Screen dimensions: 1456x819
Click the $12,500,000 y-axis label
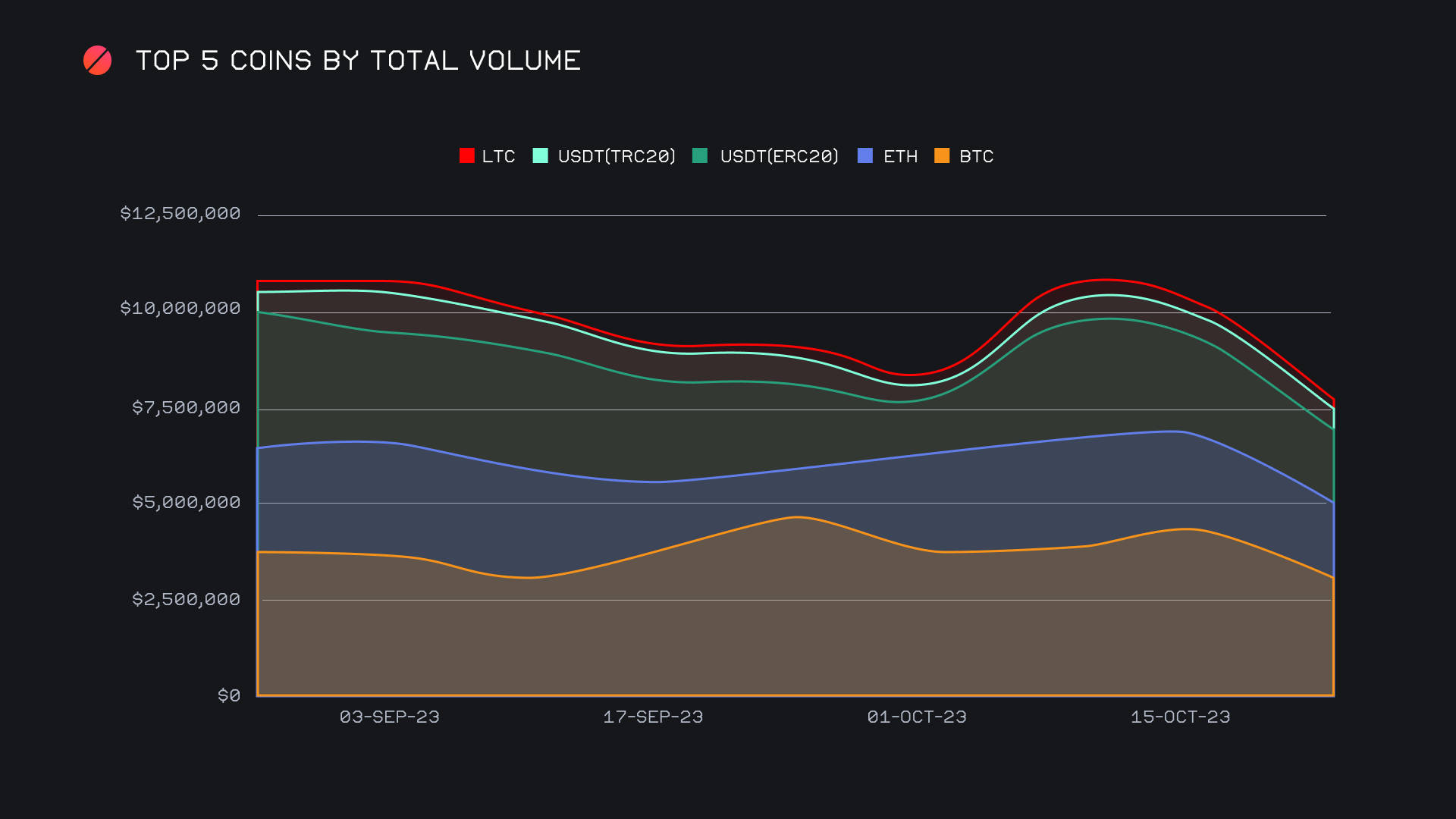click(x=180, y=214)
